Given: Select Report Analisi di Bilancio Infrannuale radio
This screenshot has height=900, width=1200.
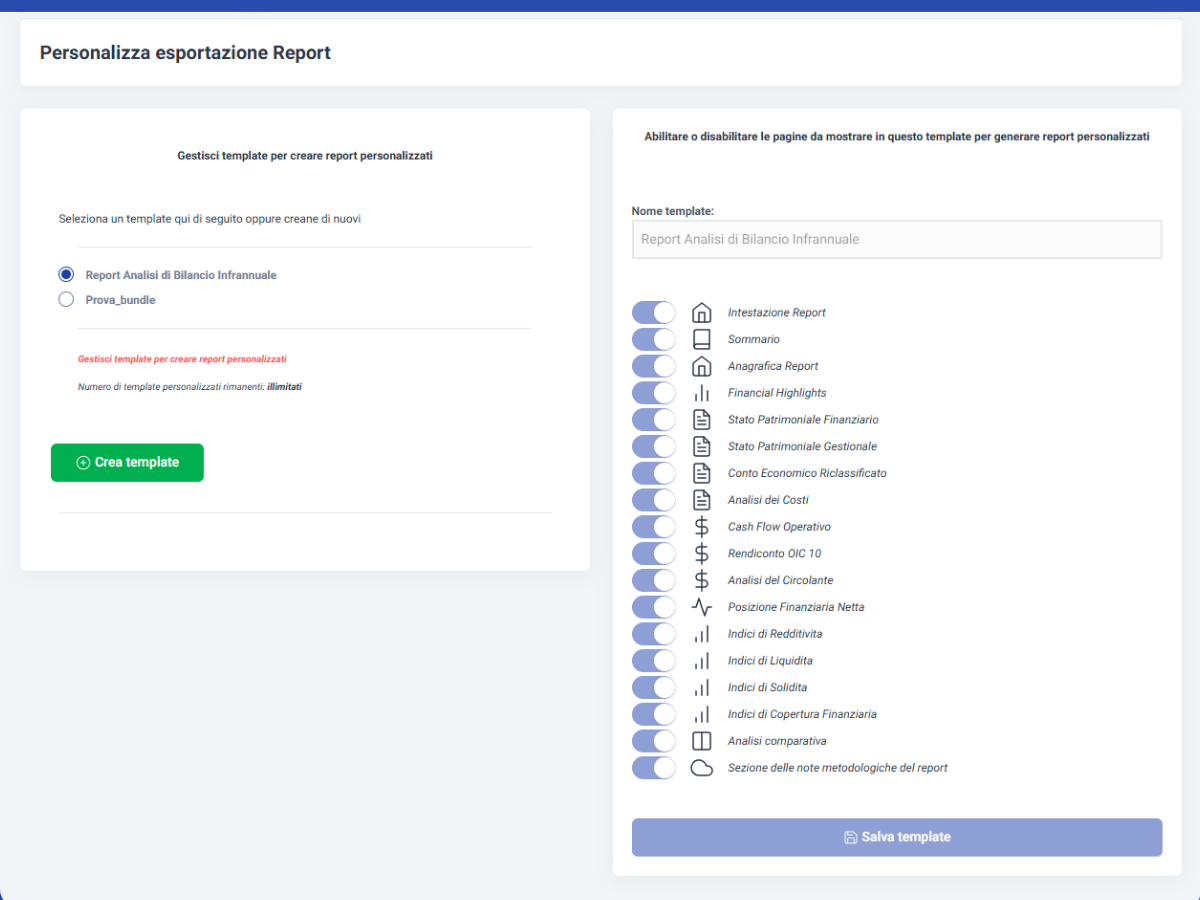Looking at the screenshot, I should pos(66,274).
